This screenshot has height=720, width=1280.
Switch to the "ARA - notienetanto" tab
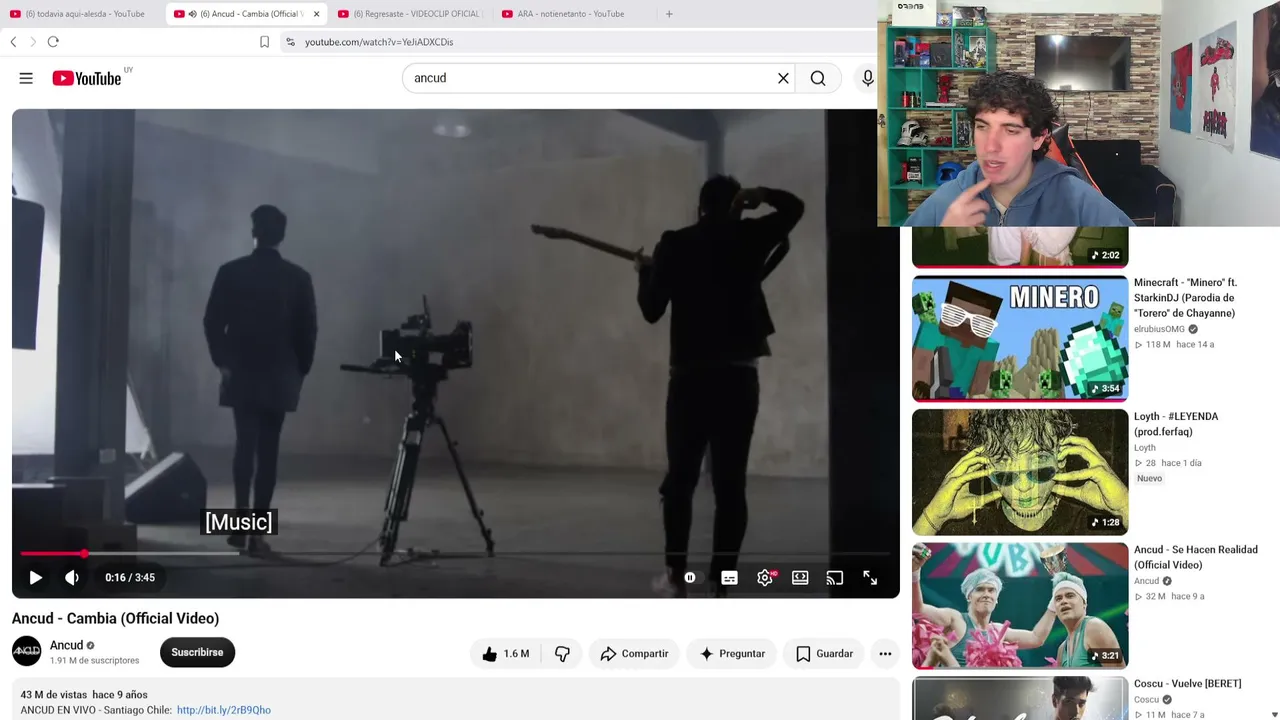coord(572,14)
